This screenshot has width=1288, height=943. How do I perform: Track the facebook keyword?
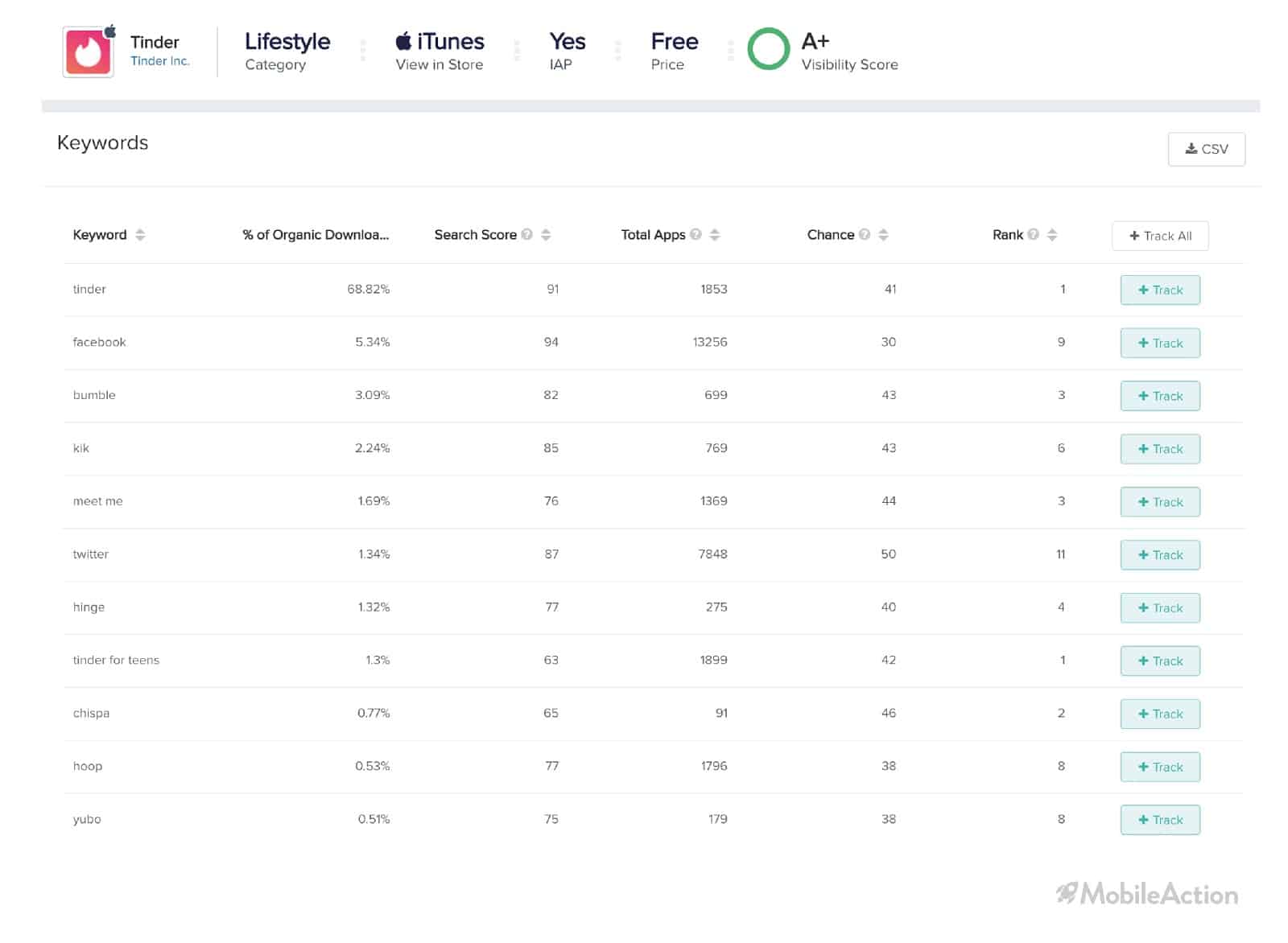click(x=1160, y=343)
